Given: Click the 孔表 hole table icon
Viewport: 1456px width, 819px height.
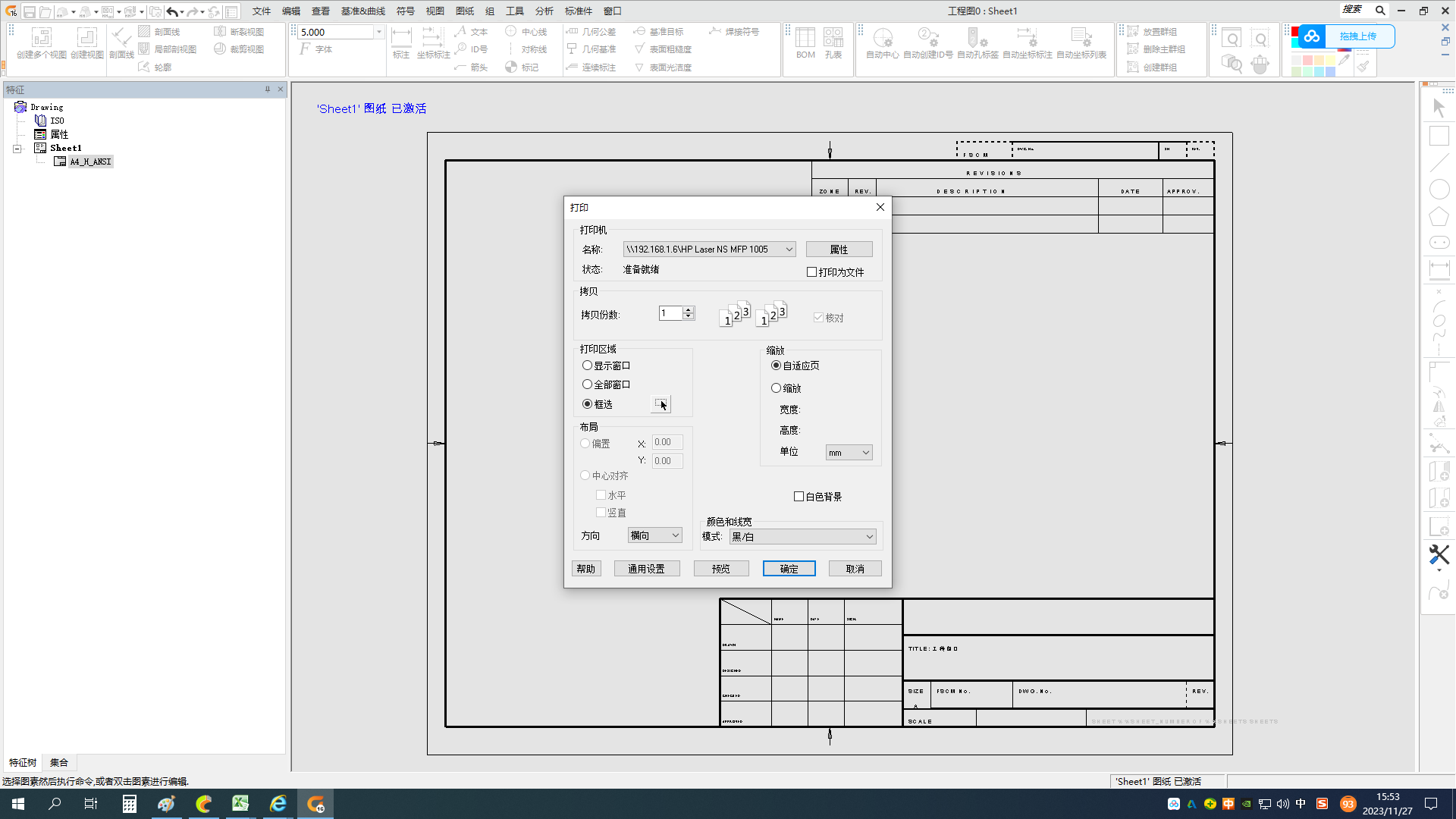Looking at the screenshot, I should (833, 37).
